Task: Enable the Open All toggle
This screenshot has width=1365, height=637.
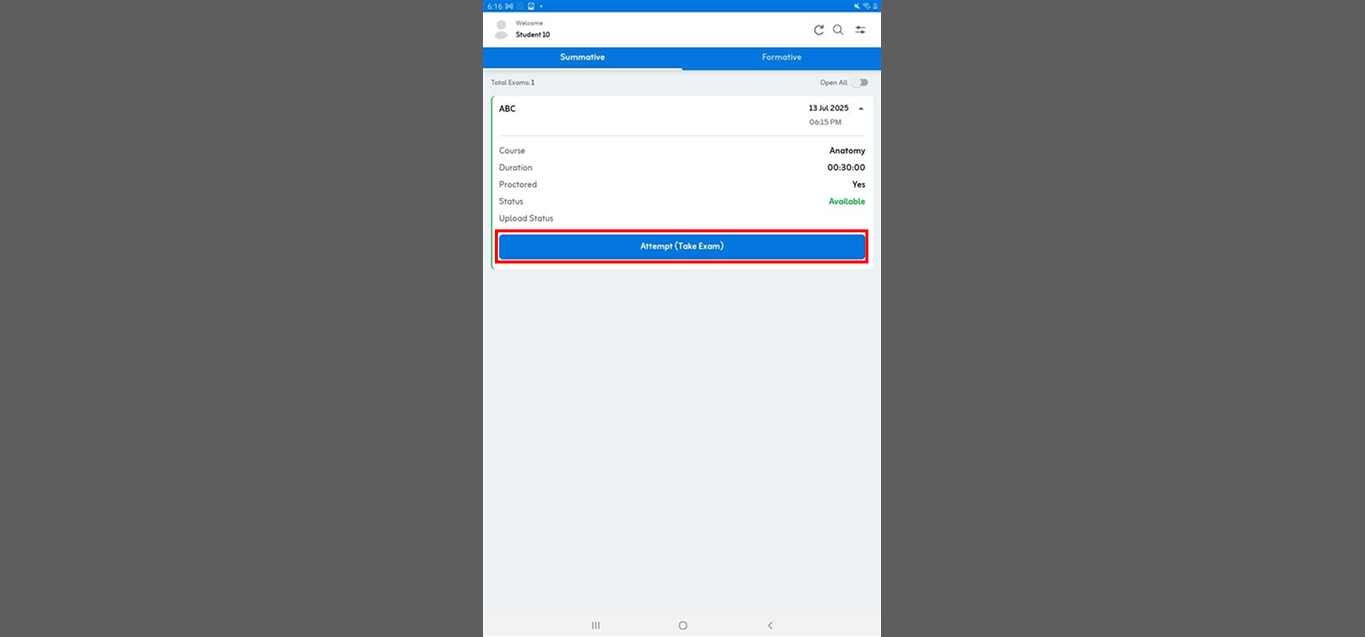Action: (x=859, y=83)
